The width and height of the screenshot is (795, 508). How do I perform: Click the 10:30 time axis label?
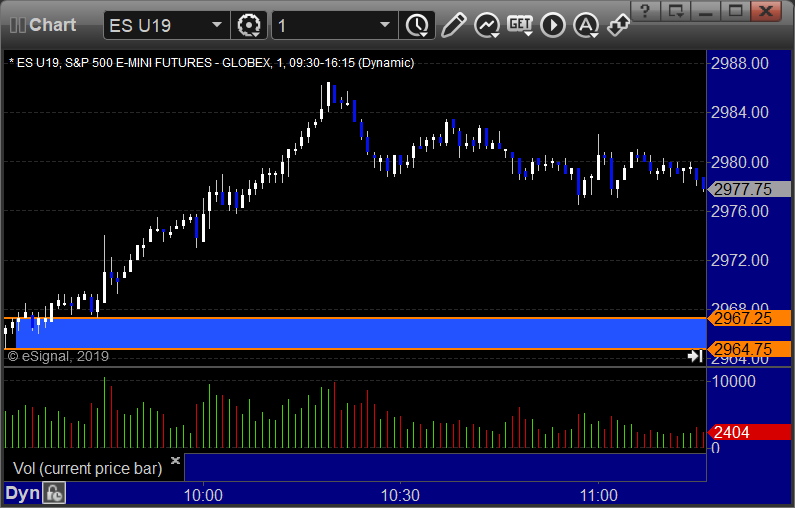point(400,495)
